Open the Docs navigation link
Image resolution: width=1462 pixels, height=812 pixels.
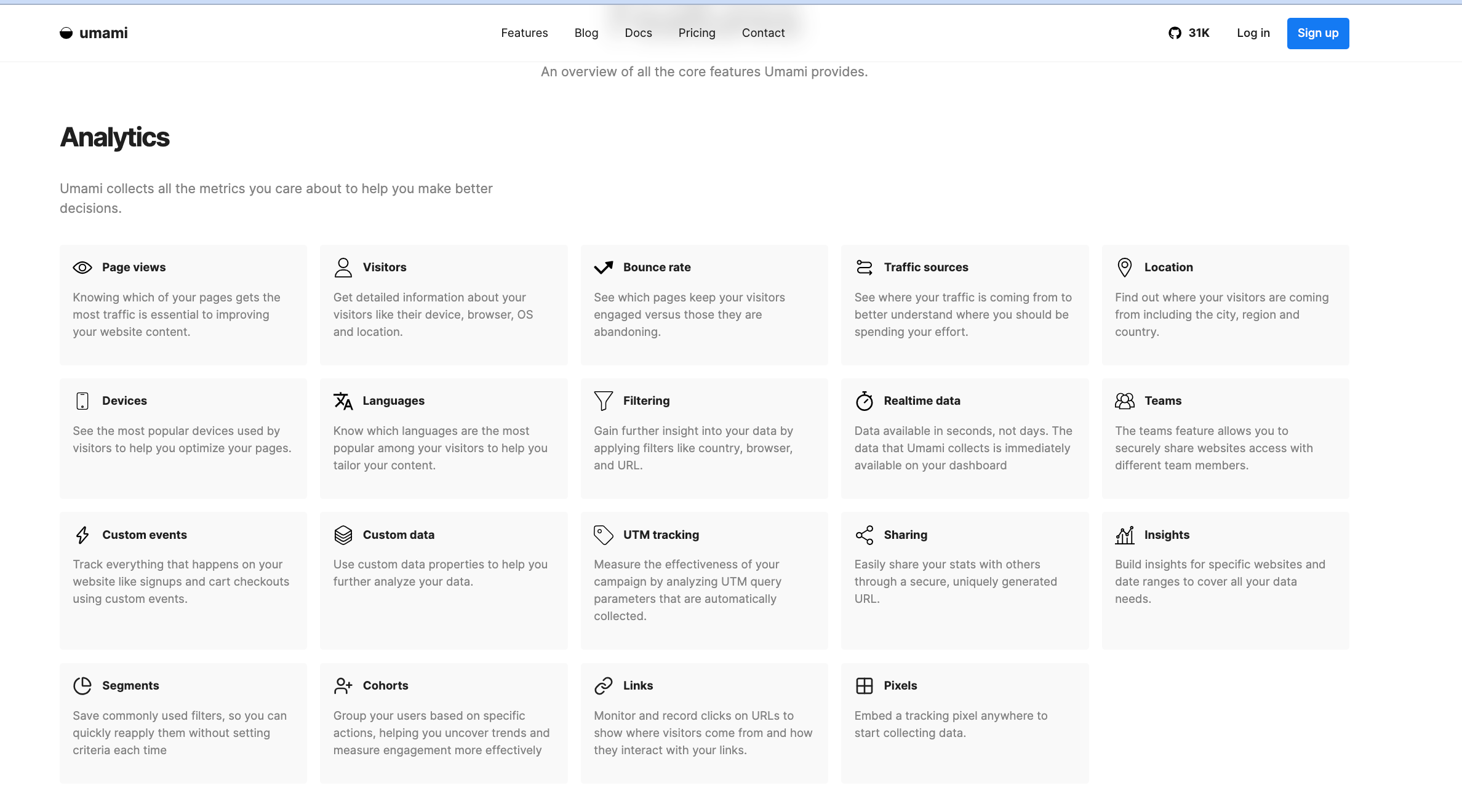pos(638,33)
